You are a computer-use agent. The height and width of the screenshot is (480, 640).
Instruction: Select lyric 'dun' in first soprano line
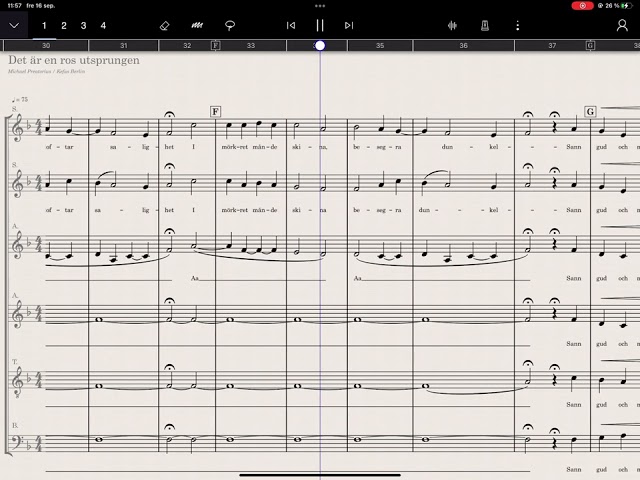[x=447, y=147]
